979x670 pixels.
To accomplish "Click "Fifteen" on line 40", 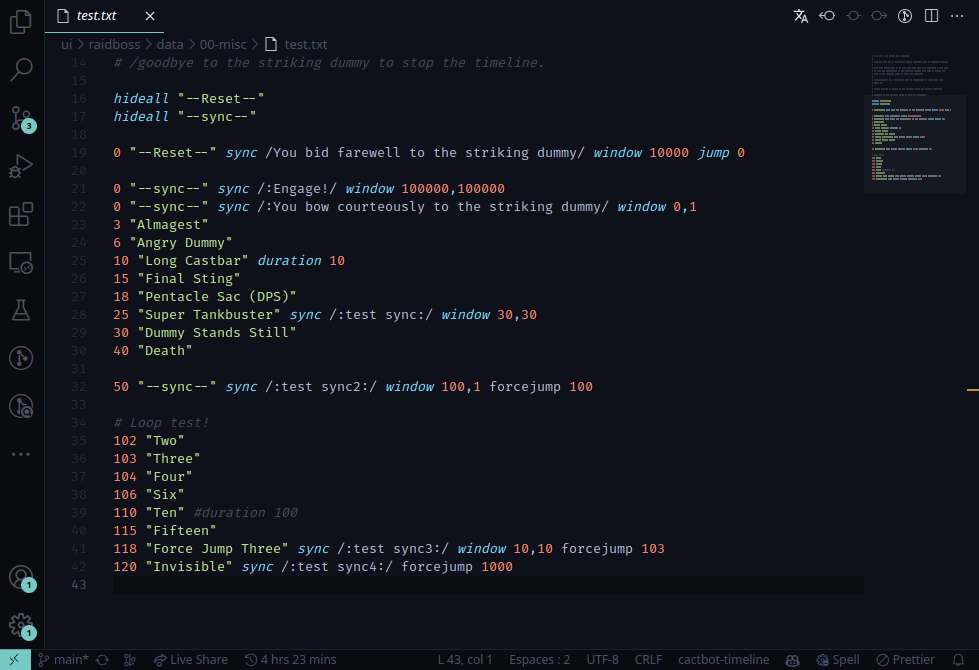I will [180, 531].
